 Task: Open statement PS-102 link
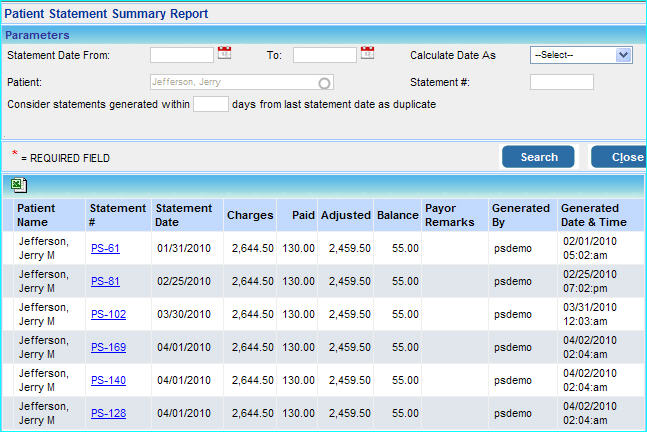[x=108, y=314]
